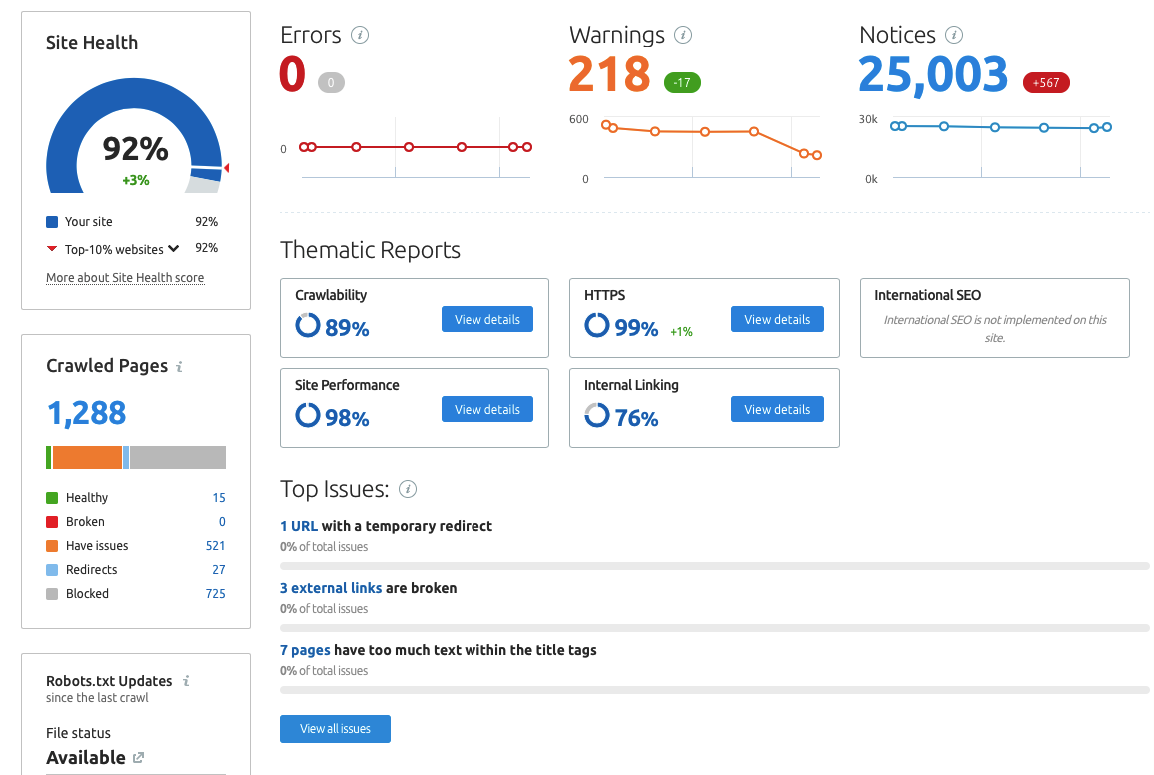
Task: Select the HTTPS progress ring icon
Action: (x=597, y=325)
